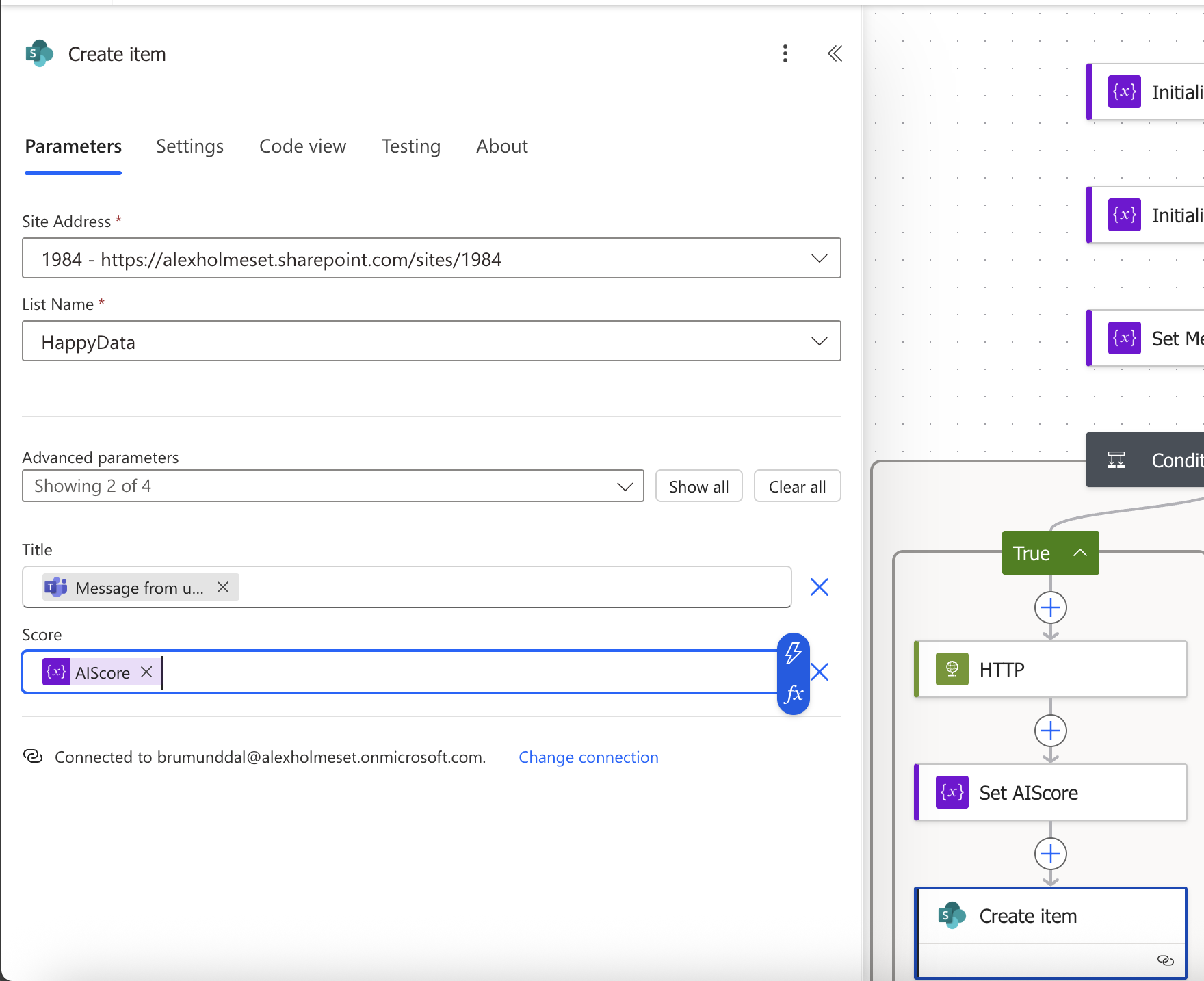
Task: Open the three-dot more options menu
Action: pos(785,53)
